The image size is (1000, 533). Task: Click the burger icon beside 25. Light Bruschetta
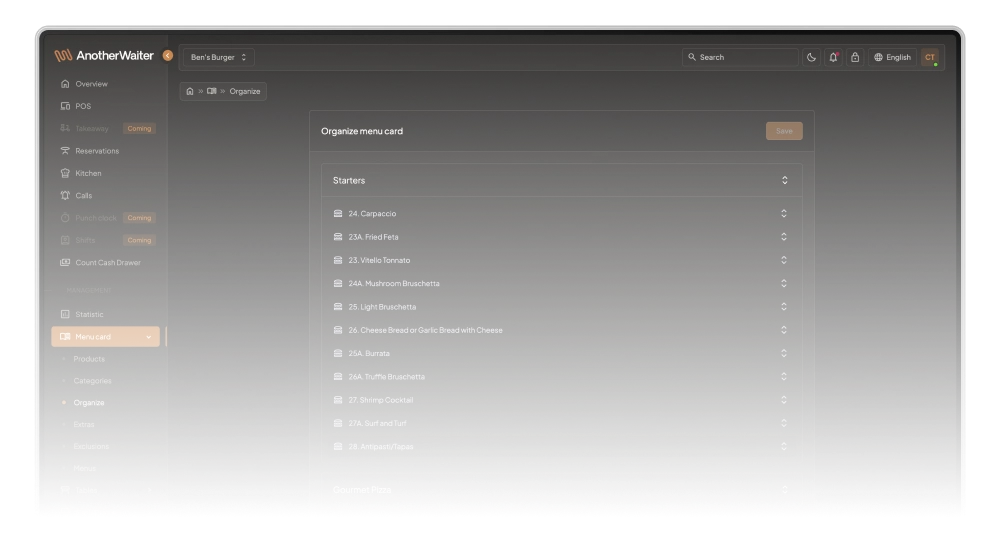tap(338, 307)
